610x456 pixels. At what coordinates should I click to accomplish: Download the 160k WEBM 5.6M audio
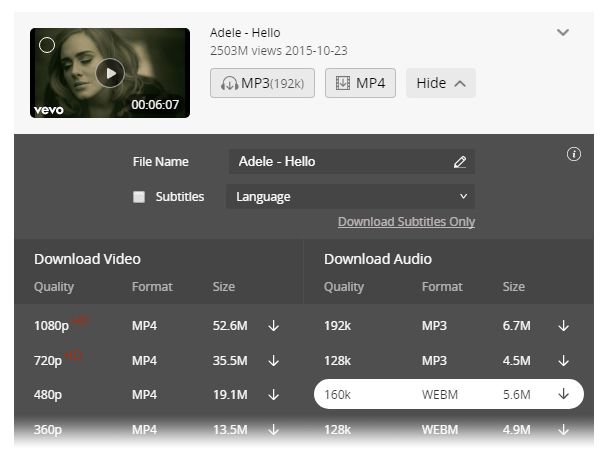564,394
